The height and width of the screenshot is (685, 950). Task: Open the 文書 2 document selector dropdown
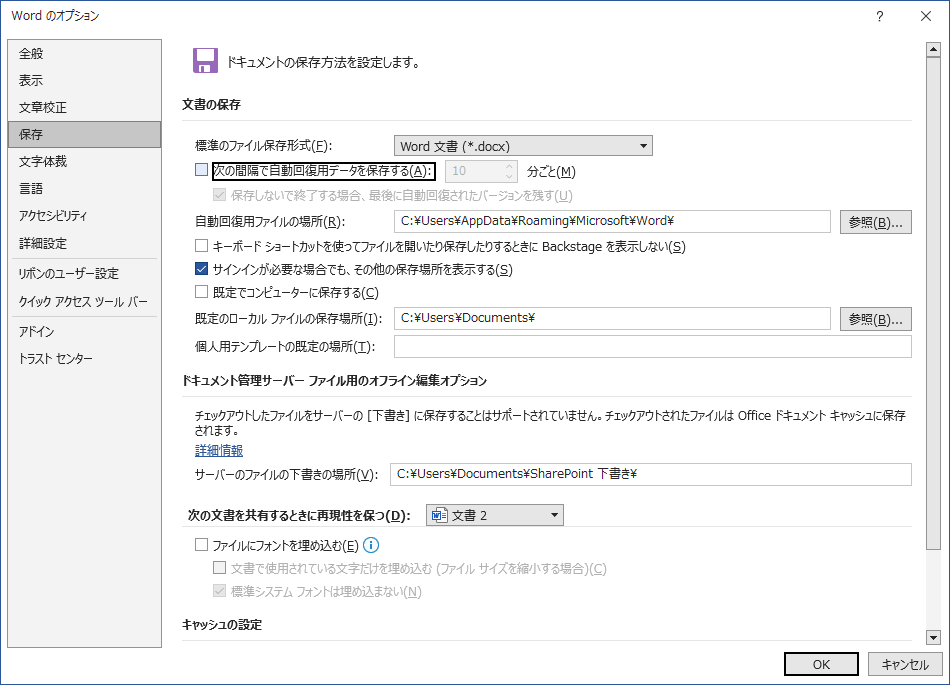pos(495,515)
